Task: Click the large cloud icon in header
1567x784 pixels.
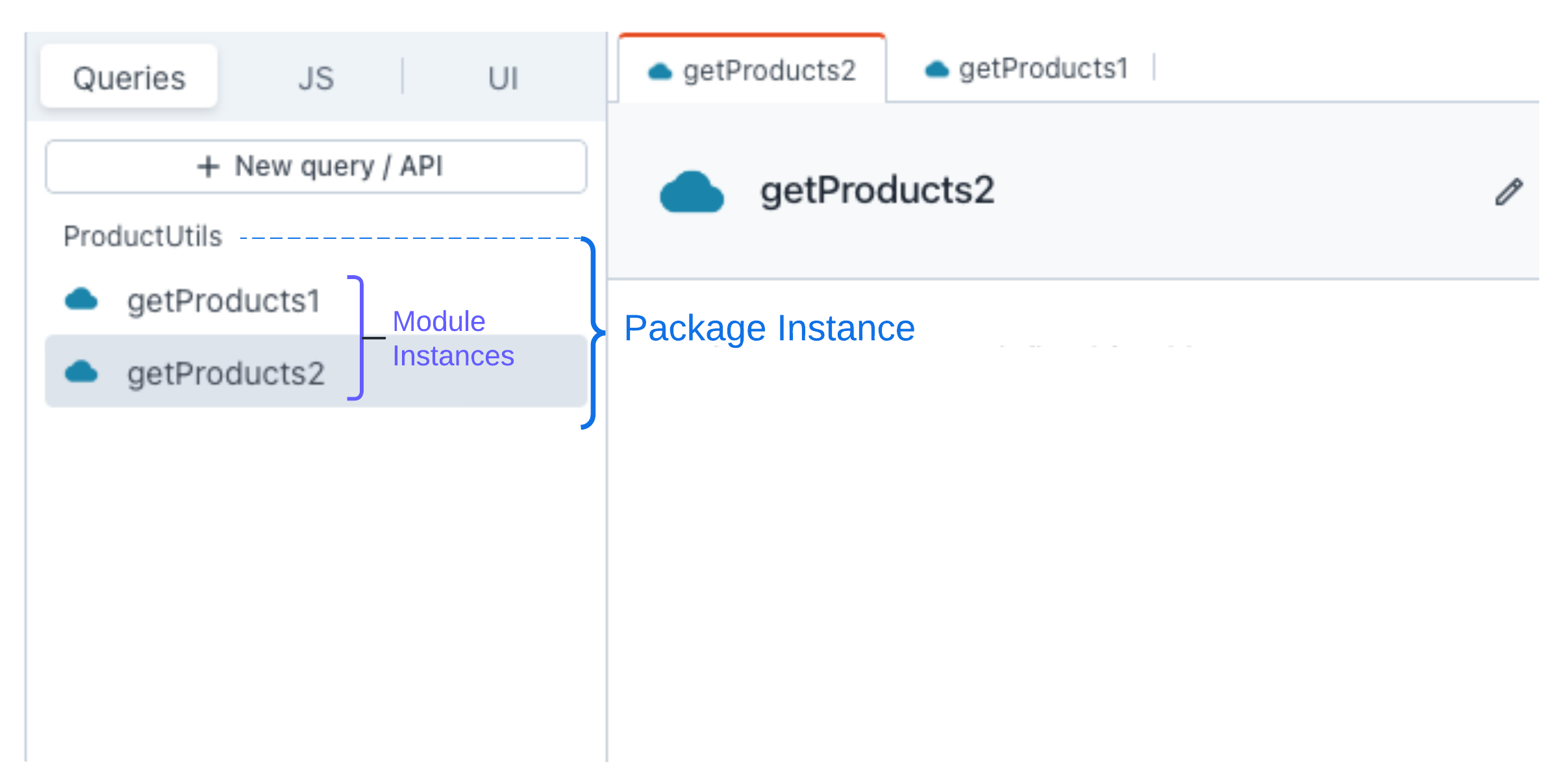Action: coord(691,192)
